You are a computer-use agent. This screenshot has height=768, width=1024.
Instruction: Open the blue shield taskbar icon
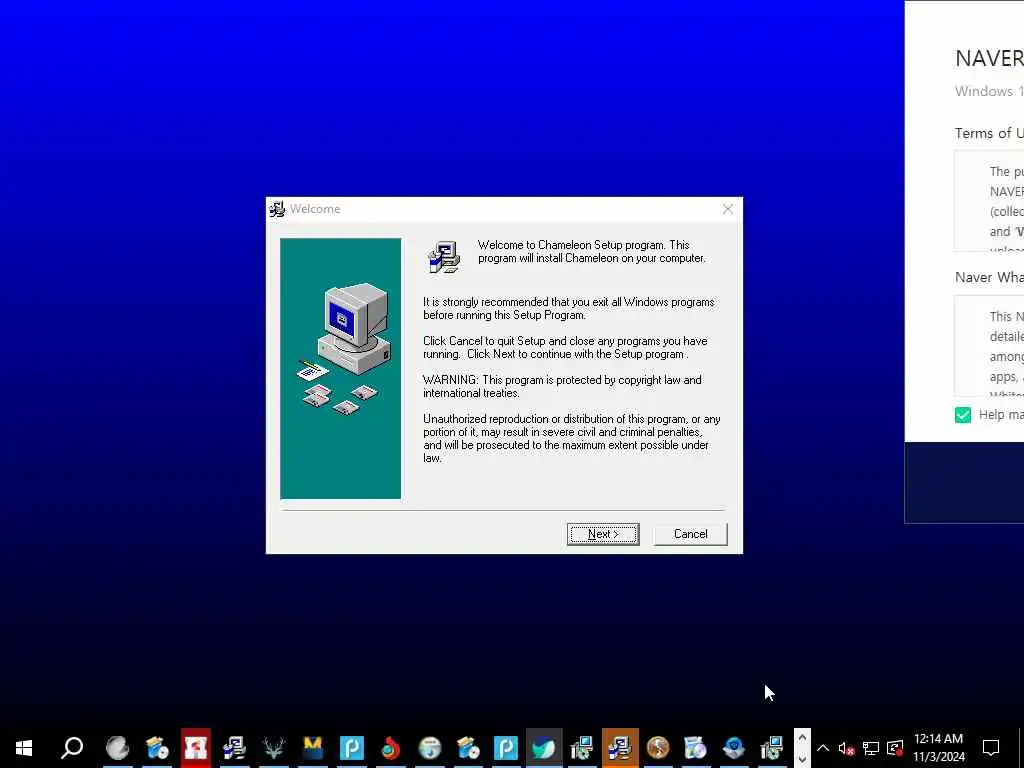(734, 748)
